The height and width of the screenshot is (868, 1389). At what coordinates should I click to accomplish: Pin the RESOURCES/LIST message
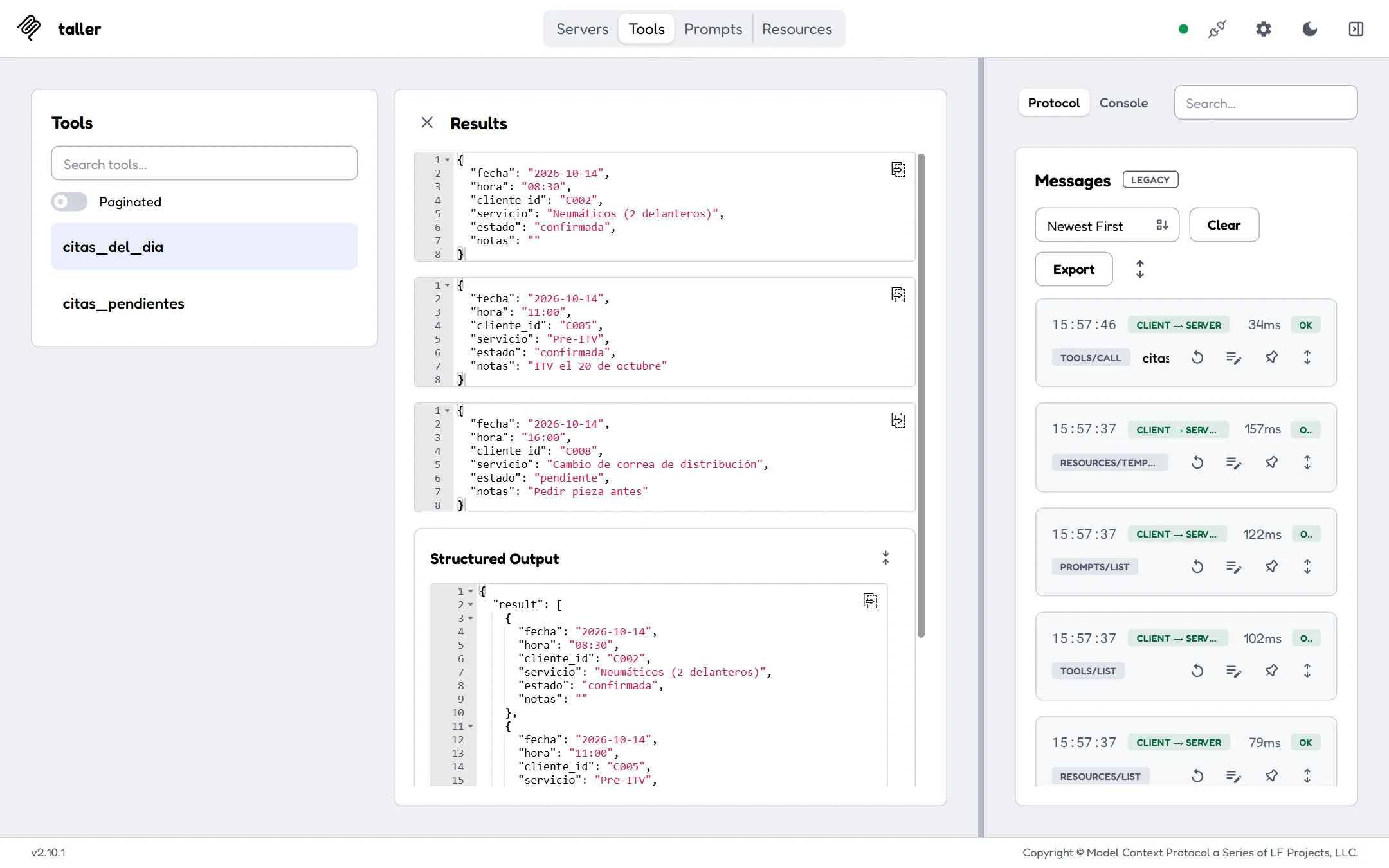1271,775
